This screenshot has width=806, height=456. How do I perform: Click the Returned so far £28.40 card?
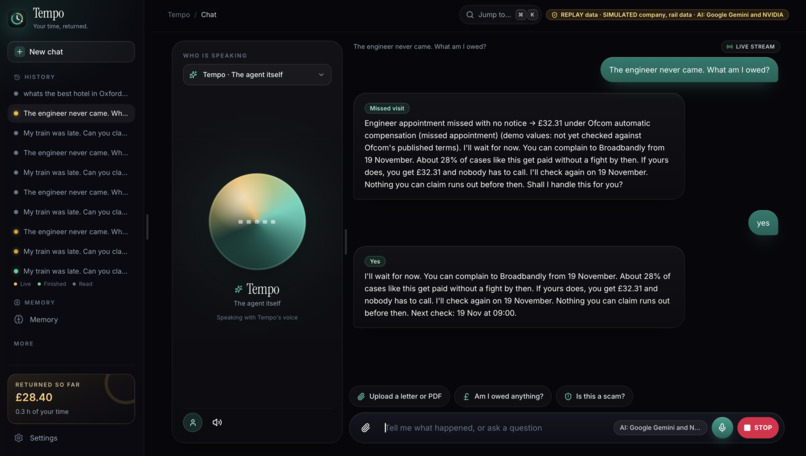(71, 398)
